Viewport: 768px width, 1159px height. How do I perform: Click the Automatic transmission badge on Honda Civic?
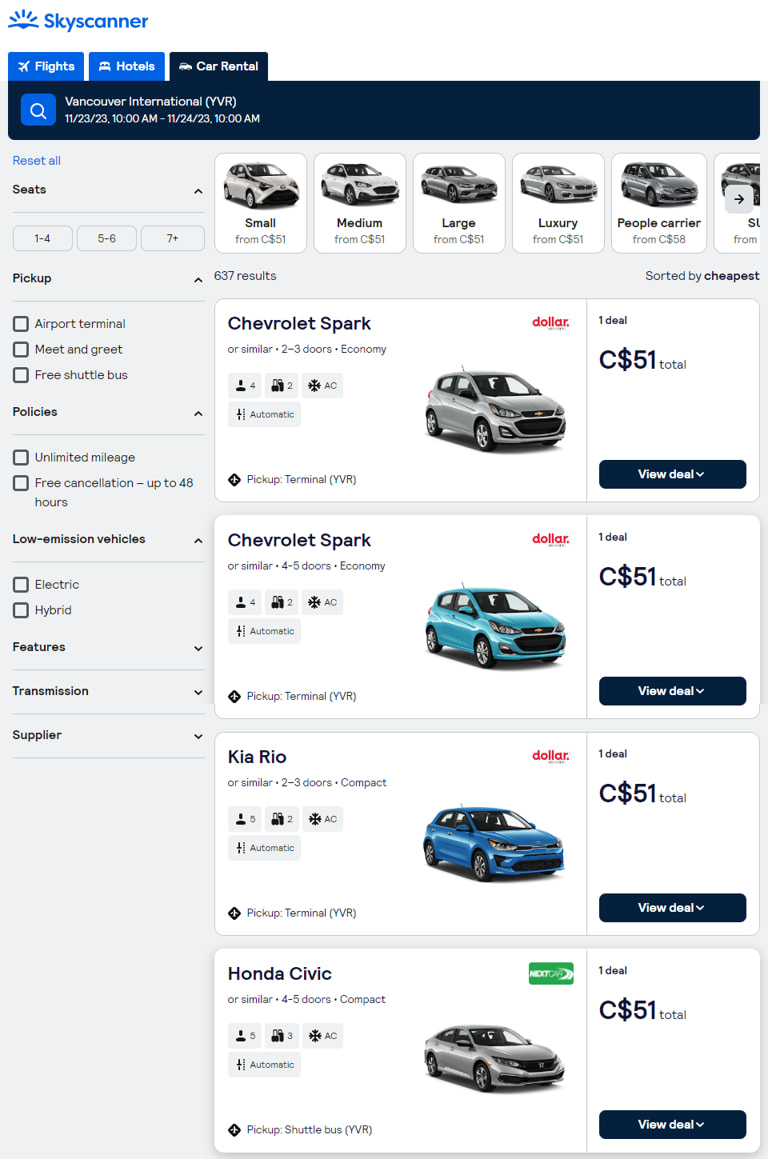point(265,1064)
